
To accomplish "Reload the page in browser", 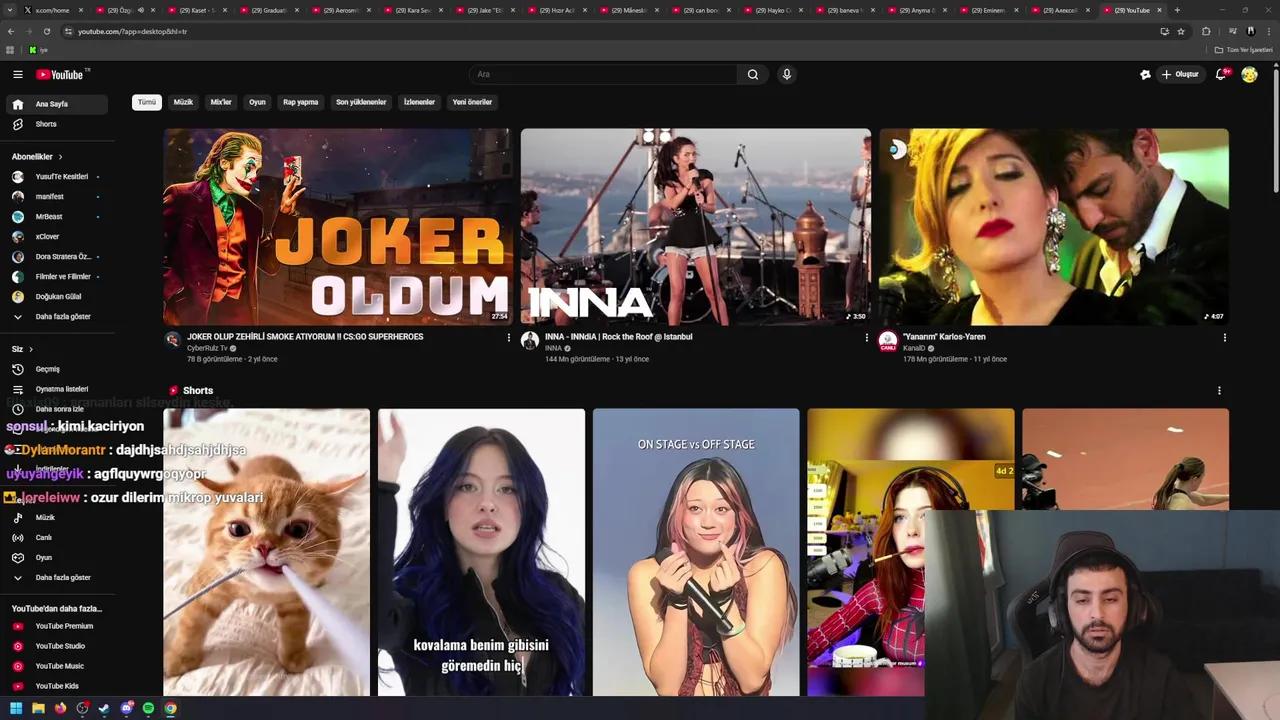I will coord(47,31).
